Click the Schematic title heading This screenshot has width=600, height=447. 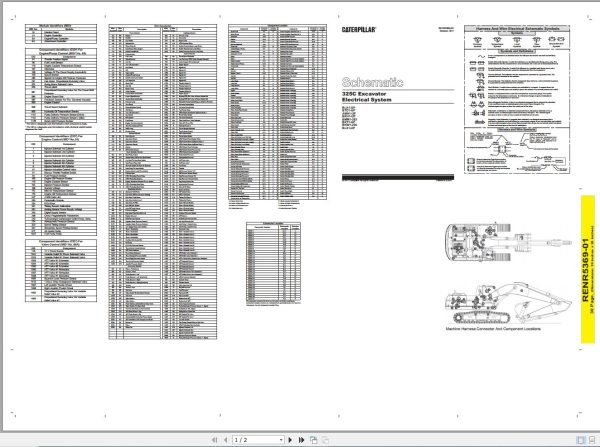click(372, 82)
